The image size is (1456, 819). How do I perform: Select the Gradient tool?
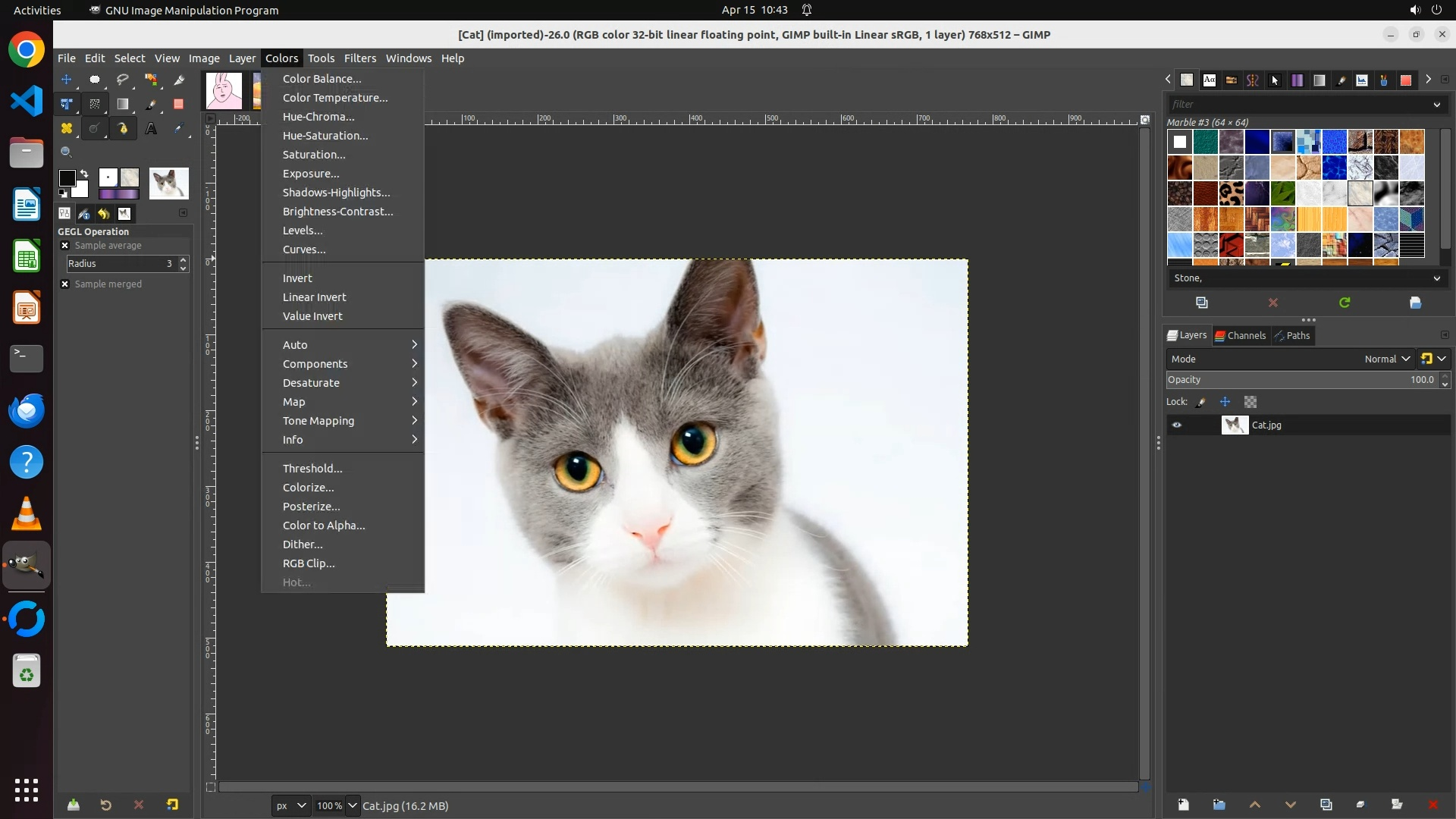pyautogui.click(x=123, y=105)
